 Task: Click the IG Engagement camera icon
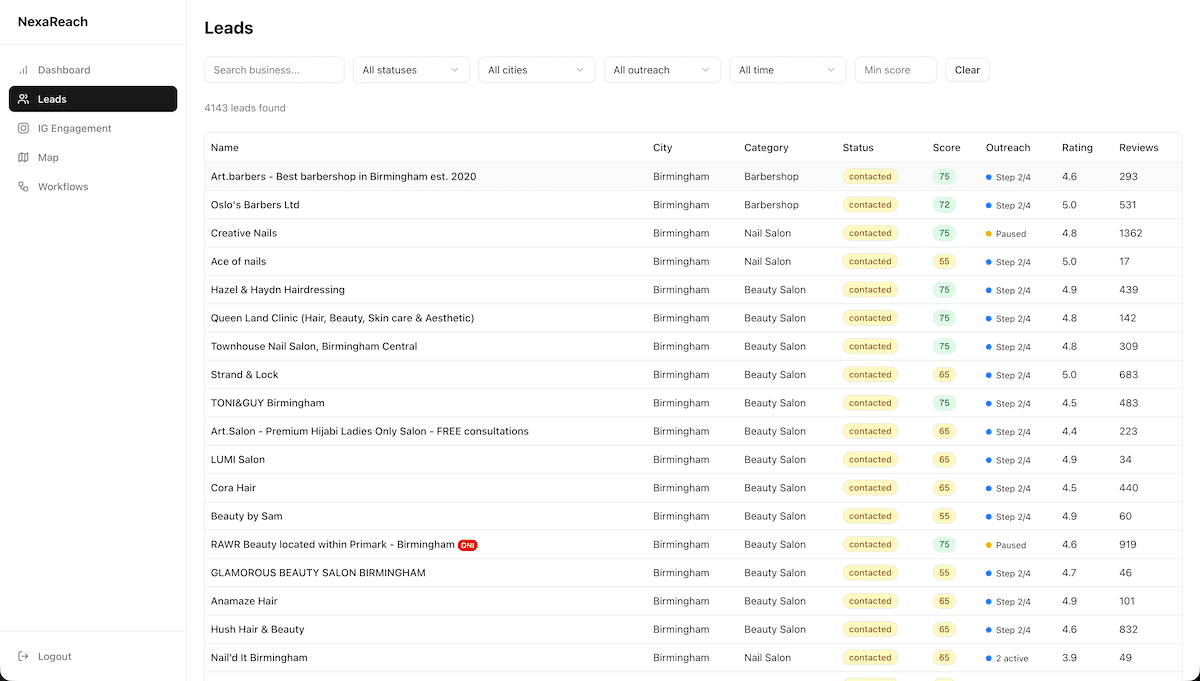point(23,128)
